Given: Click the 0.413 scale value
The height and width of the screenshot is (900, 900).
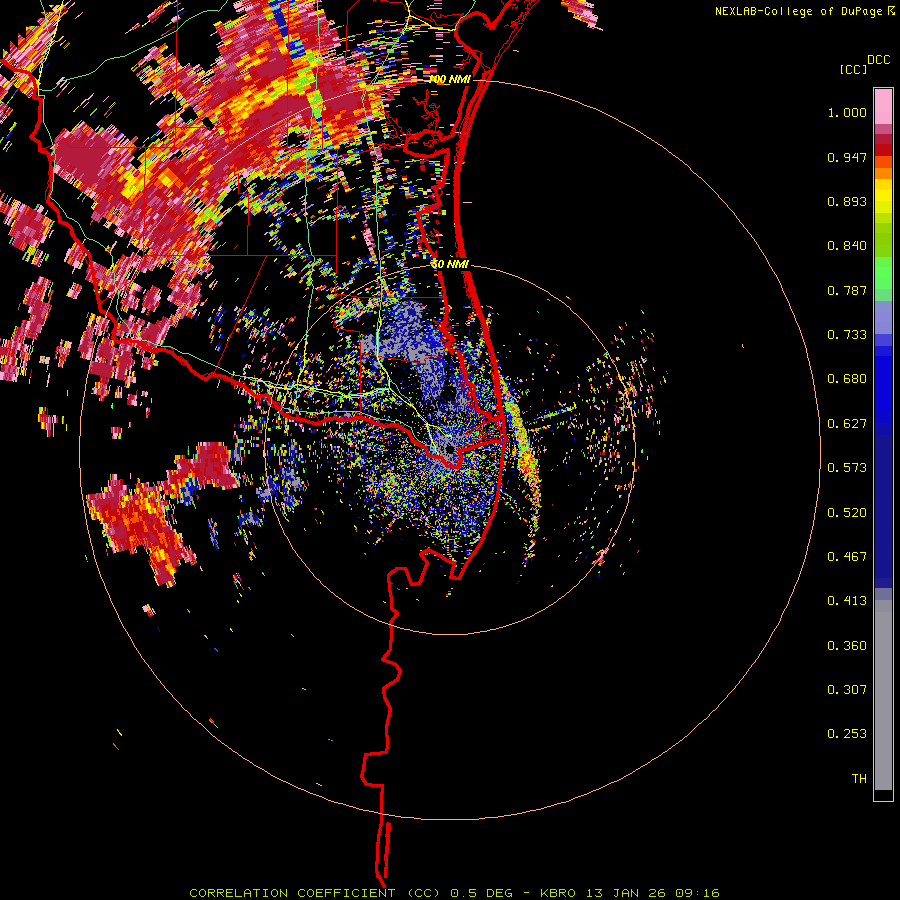Looking at the screenshot, I should point(847,601).
